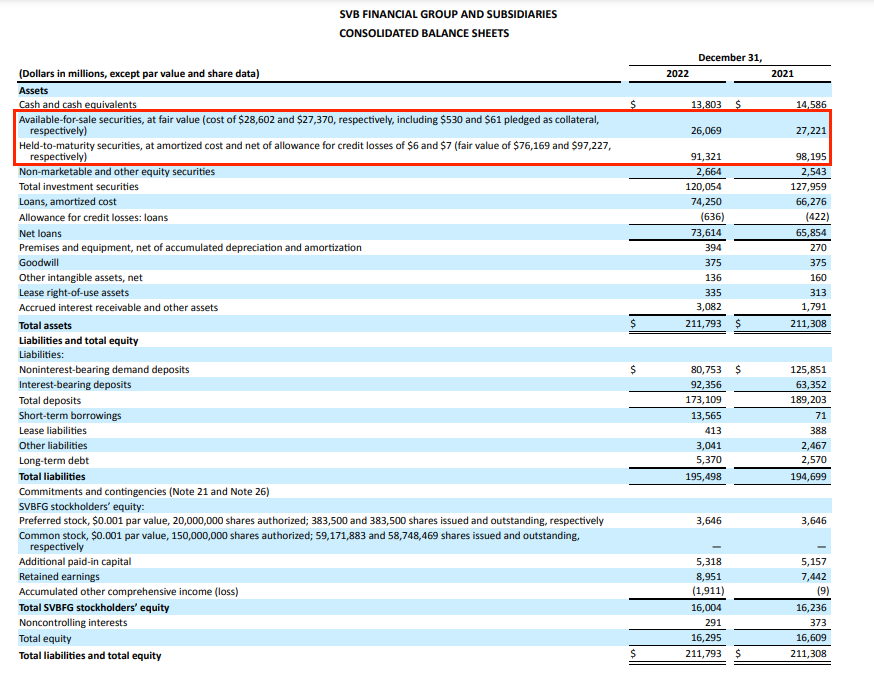874x700 pixels.
Task: Select 2021 total assets 211,308
Action: pos(808,323)
